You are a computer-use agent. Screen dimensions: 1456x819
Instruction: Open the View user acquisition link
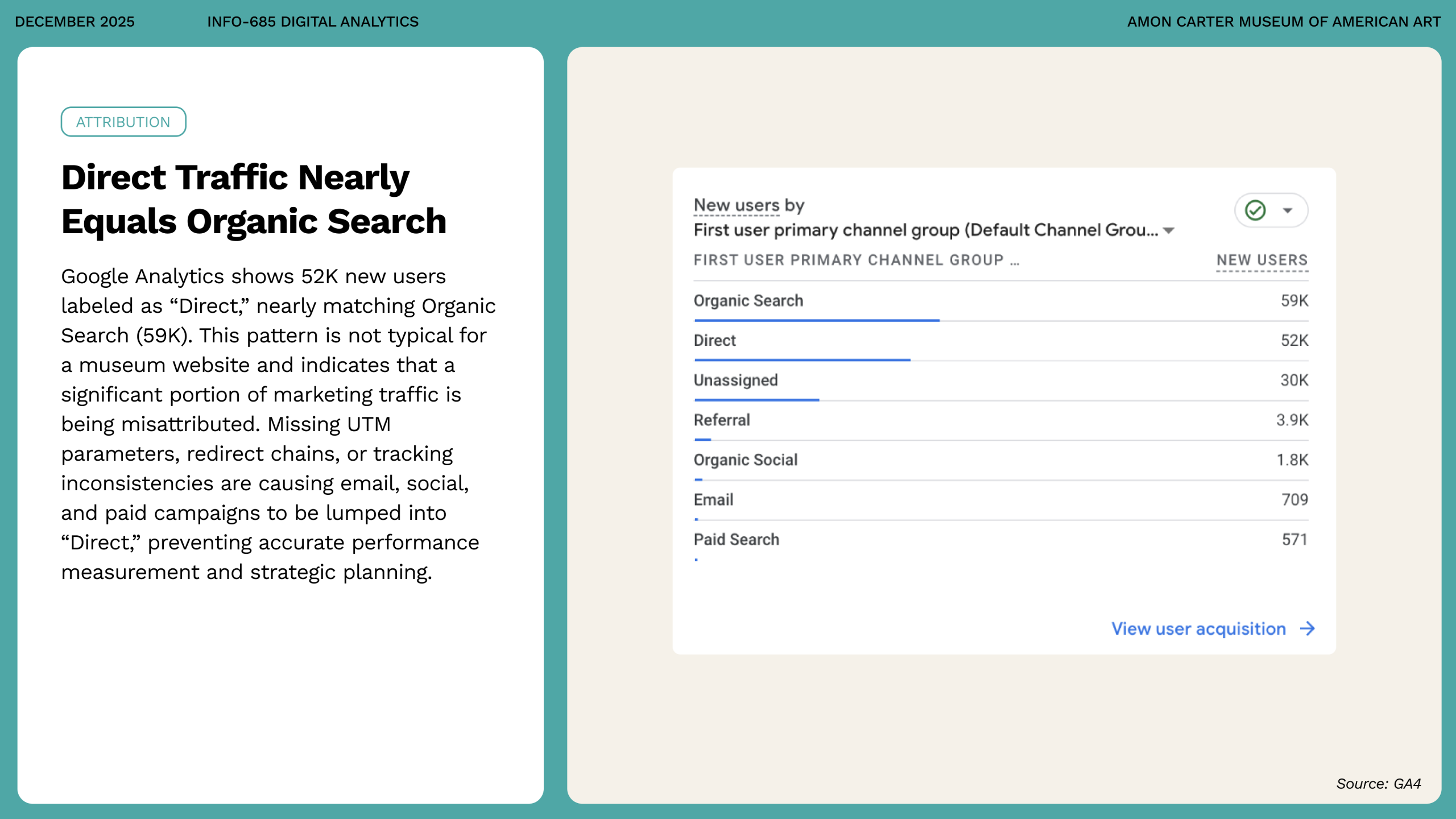point(1198,628)
